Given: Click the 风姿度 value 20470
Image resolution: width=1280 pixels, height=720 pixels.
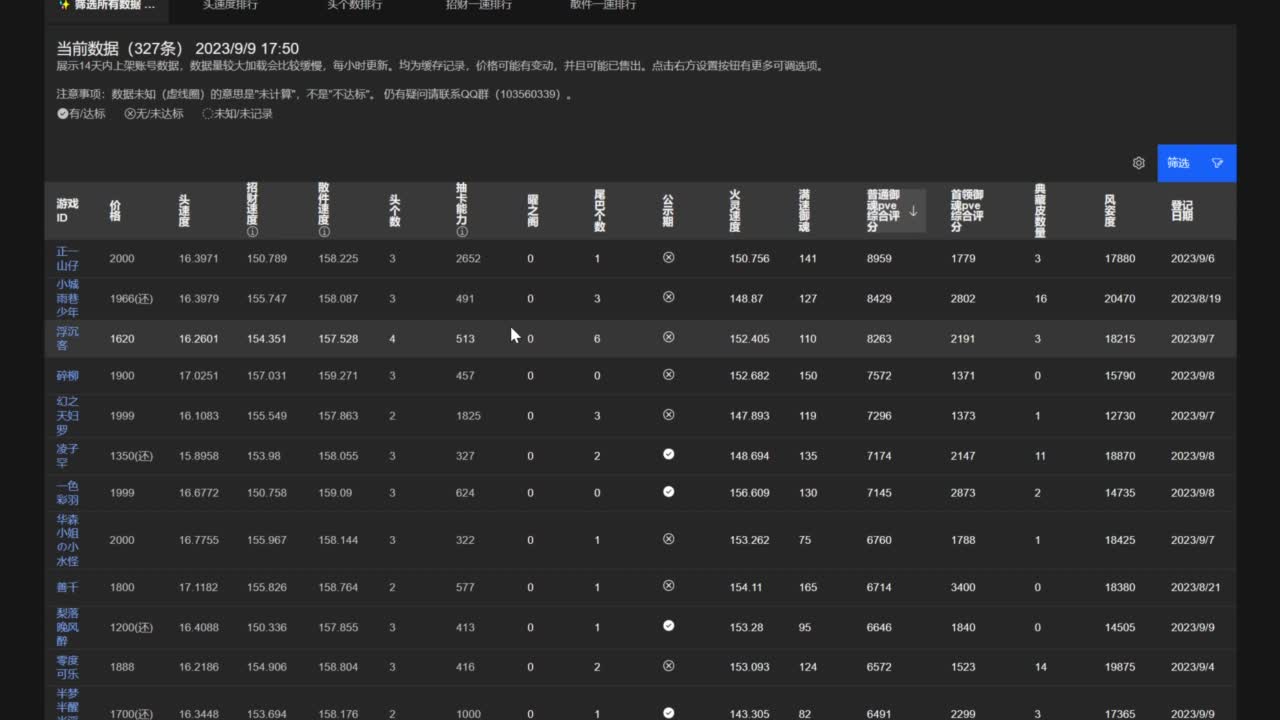Looking at the screenshot, I should pyautogui.click(x=1120, y=299).
